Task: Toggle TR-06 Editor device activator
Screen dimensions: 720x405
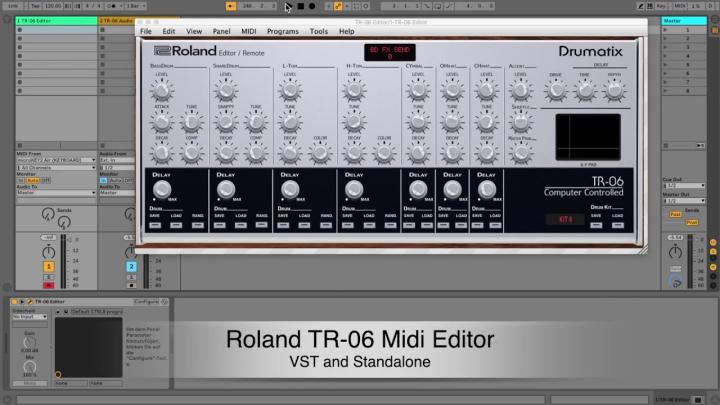Action: [x=14, y=302]
